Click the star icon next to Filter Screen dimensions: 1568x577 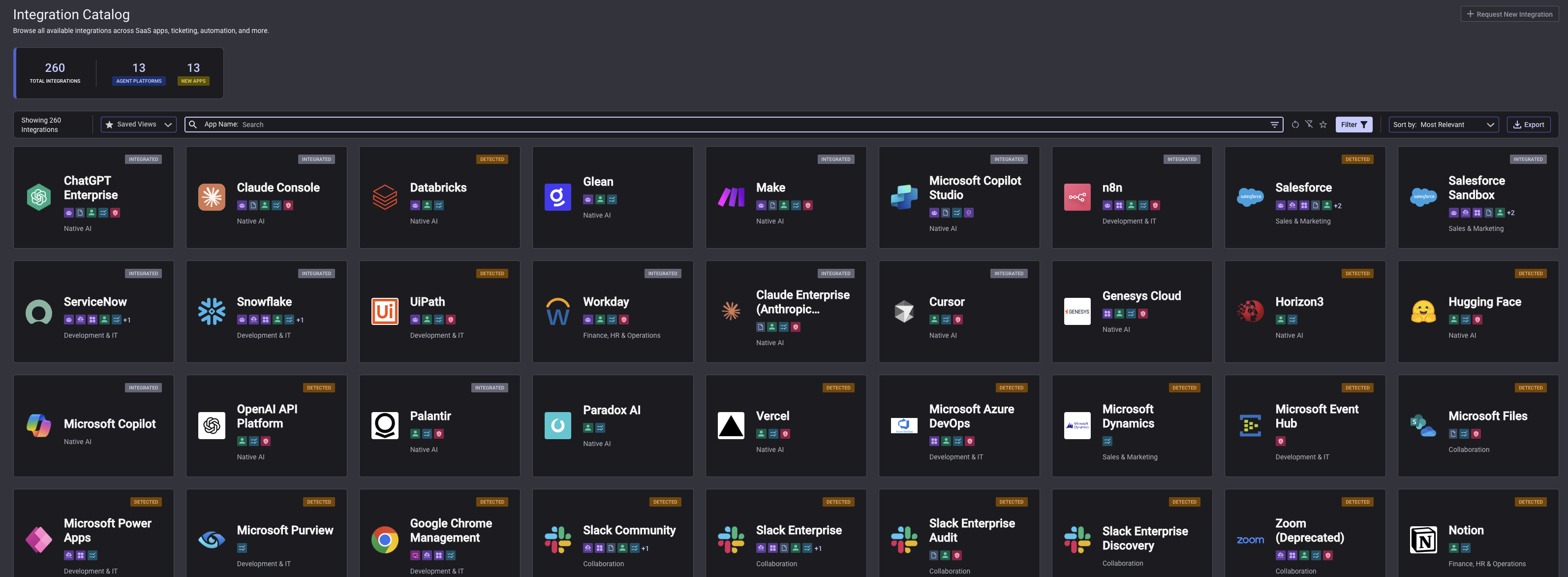[1322, 124]
